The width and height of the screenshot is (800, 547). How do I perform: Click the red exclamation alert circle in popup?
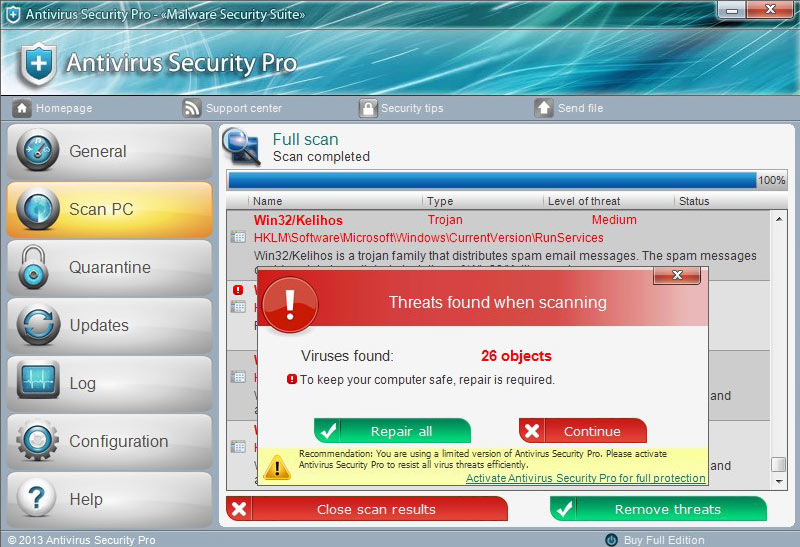tap(290, 305)
